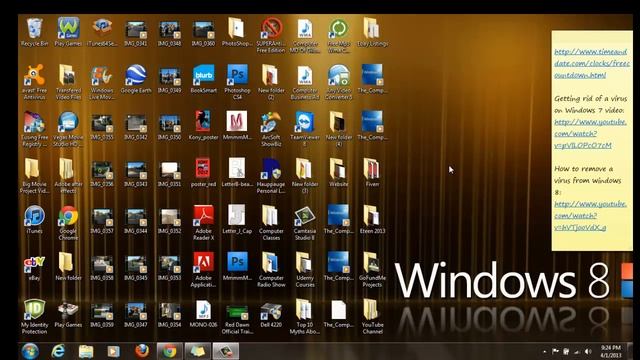
Task: Launch Any Video Converter shortcut
Action: [x=338, y=82]
